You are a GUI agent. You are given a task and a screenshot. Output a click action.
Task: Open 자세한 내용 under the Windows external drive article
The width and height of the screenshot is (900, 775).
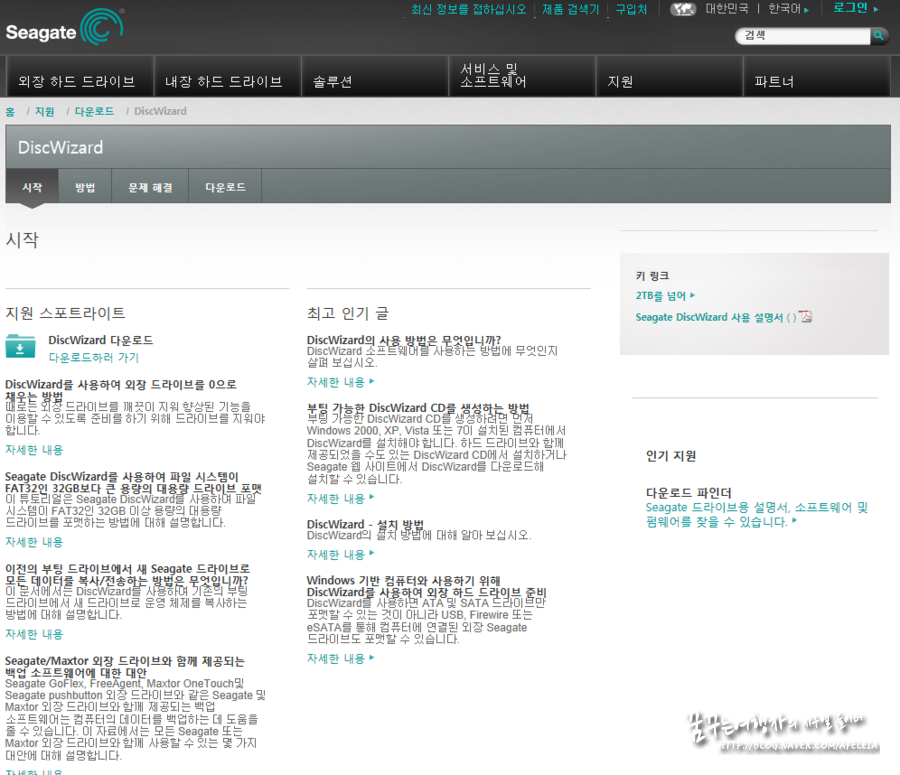coord(340,658)
